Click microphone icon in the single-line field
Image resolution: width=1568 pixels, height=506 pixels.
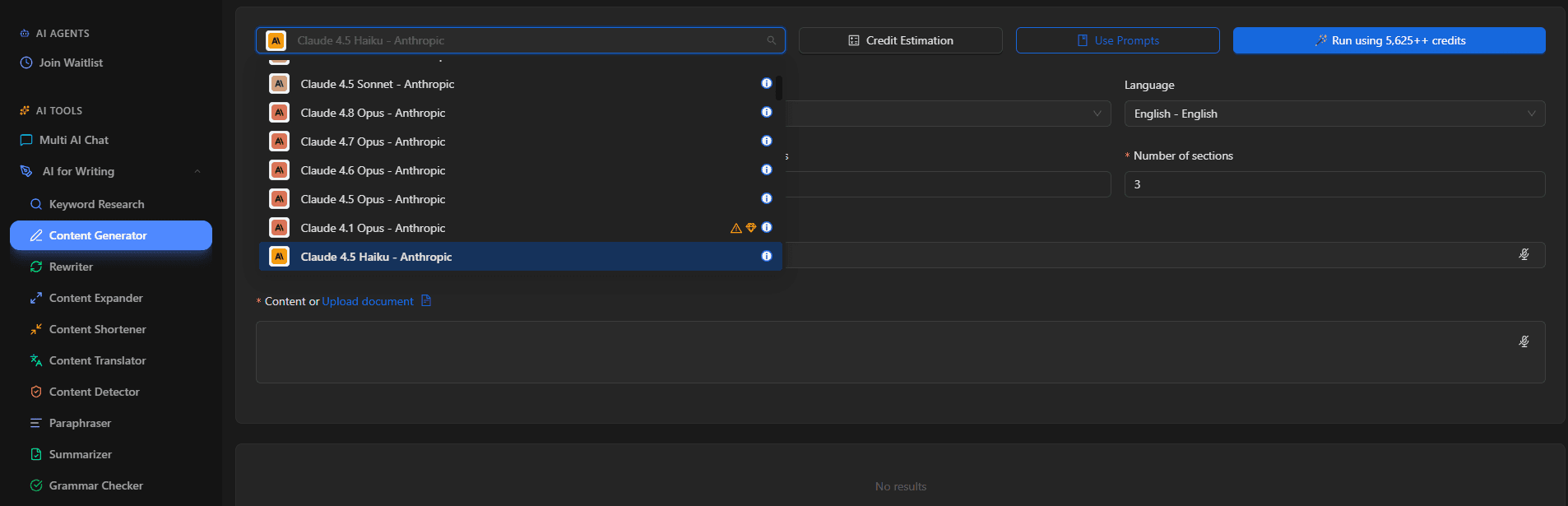(x=1524, y=255)
